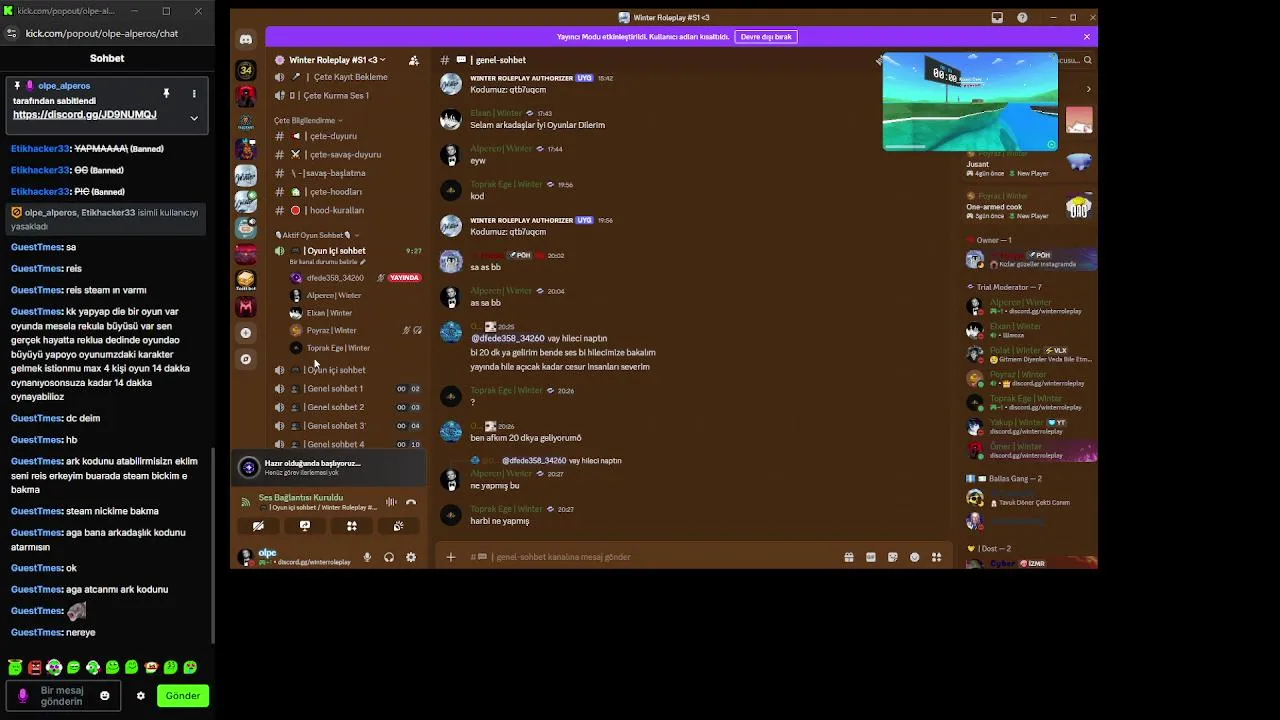This screenshot has height=720, width=1280.
Task: Click the @dfede358_34260 mention in chat
Action: pos(507,339)
